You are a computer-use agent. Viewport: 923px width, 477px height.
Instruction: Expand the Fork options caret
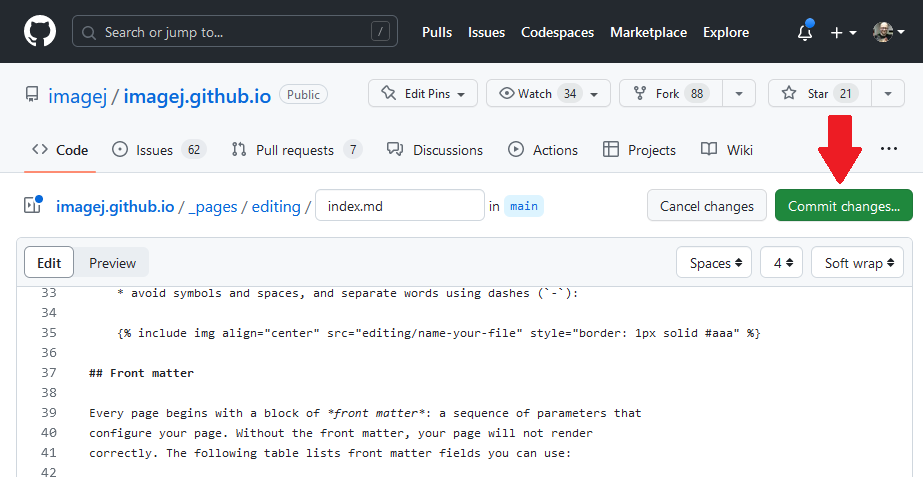(x=739, y=94)
